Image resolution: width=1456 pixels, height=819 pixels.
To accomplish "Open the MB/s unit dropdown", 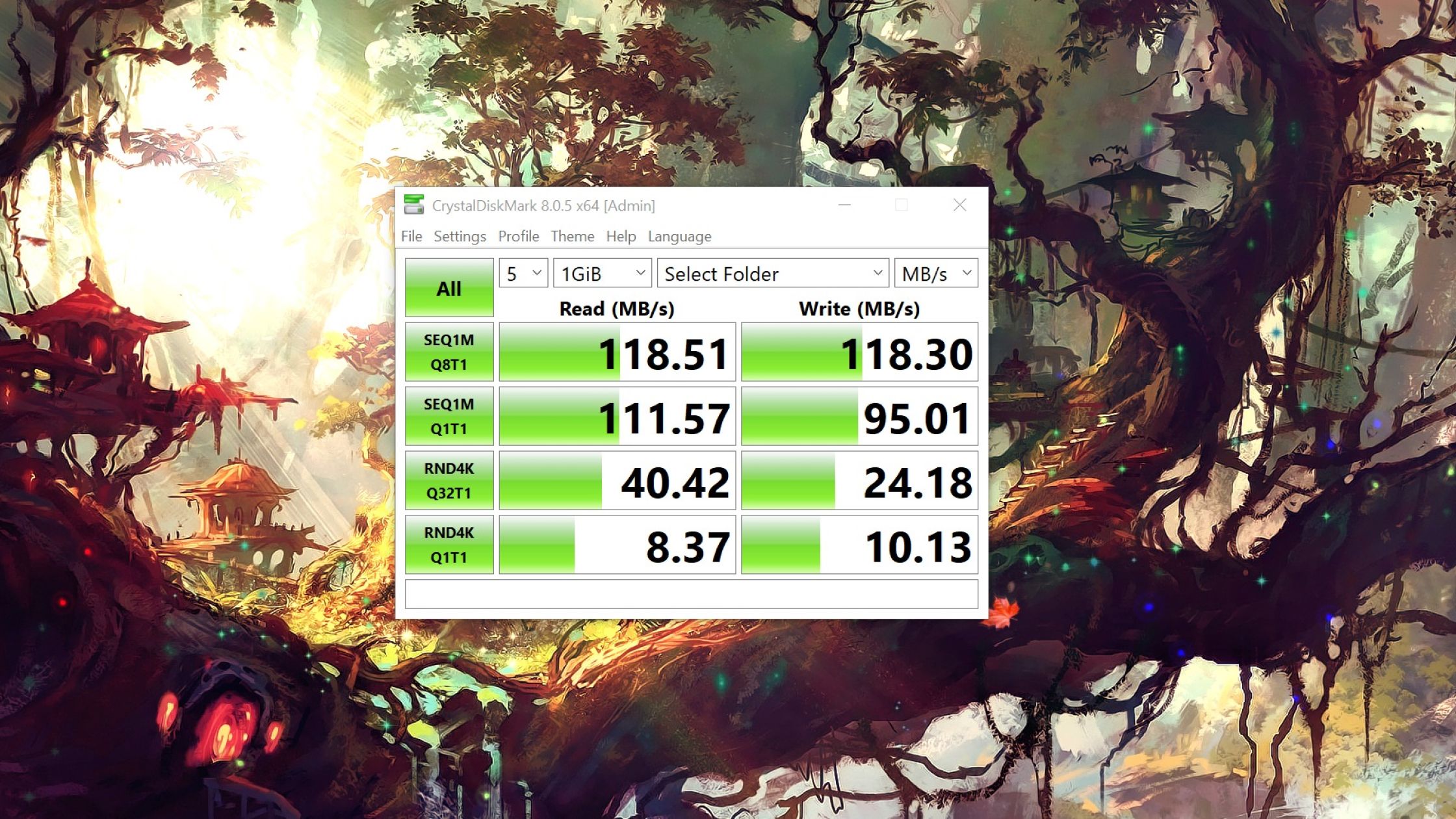I will (936, 273).
